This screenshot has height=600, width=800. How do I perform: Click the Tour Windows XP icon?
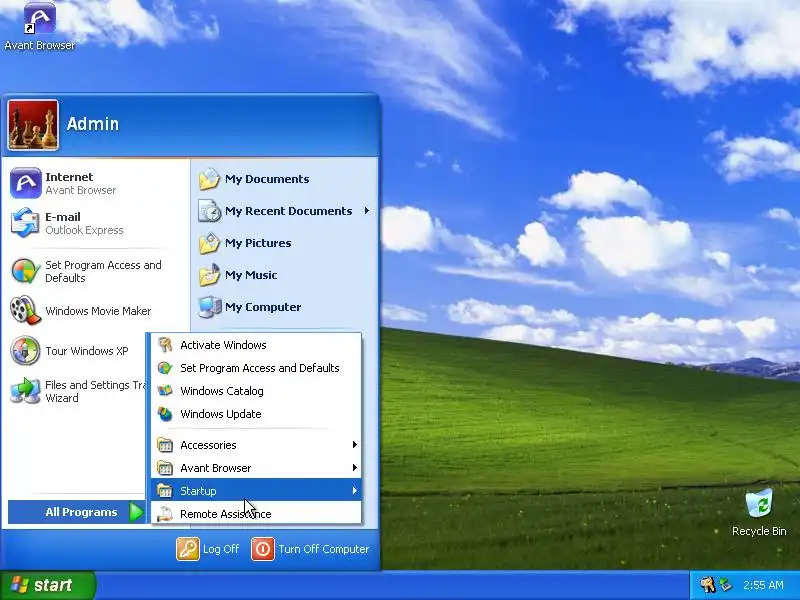[x=26, y=351]
